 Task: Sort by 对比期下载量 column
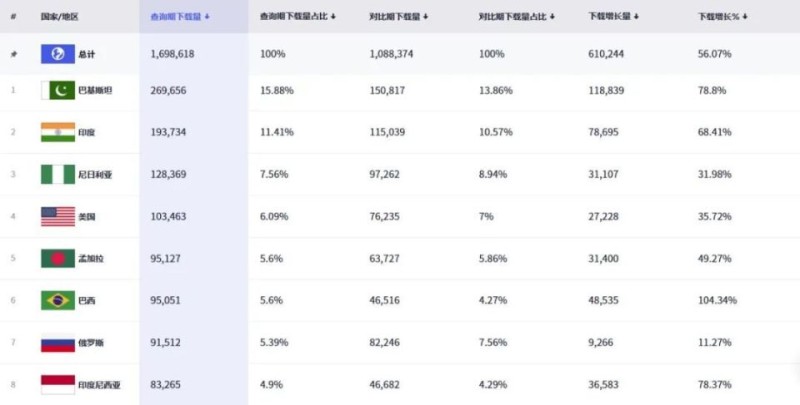click(x=398, y=17)
